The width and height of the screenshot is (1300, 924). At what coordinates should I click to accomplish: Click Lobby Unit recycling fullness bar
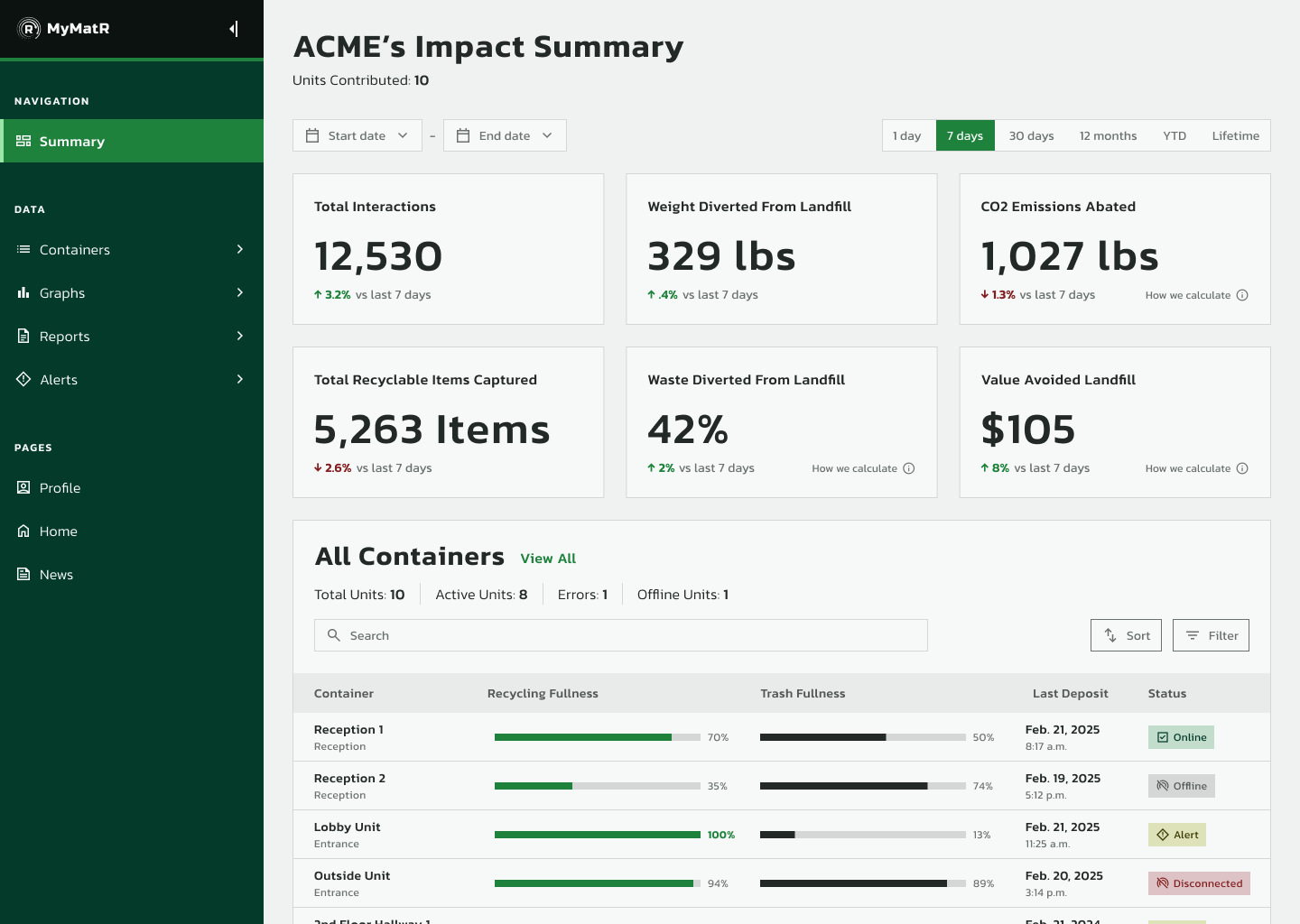click(598, 835)
